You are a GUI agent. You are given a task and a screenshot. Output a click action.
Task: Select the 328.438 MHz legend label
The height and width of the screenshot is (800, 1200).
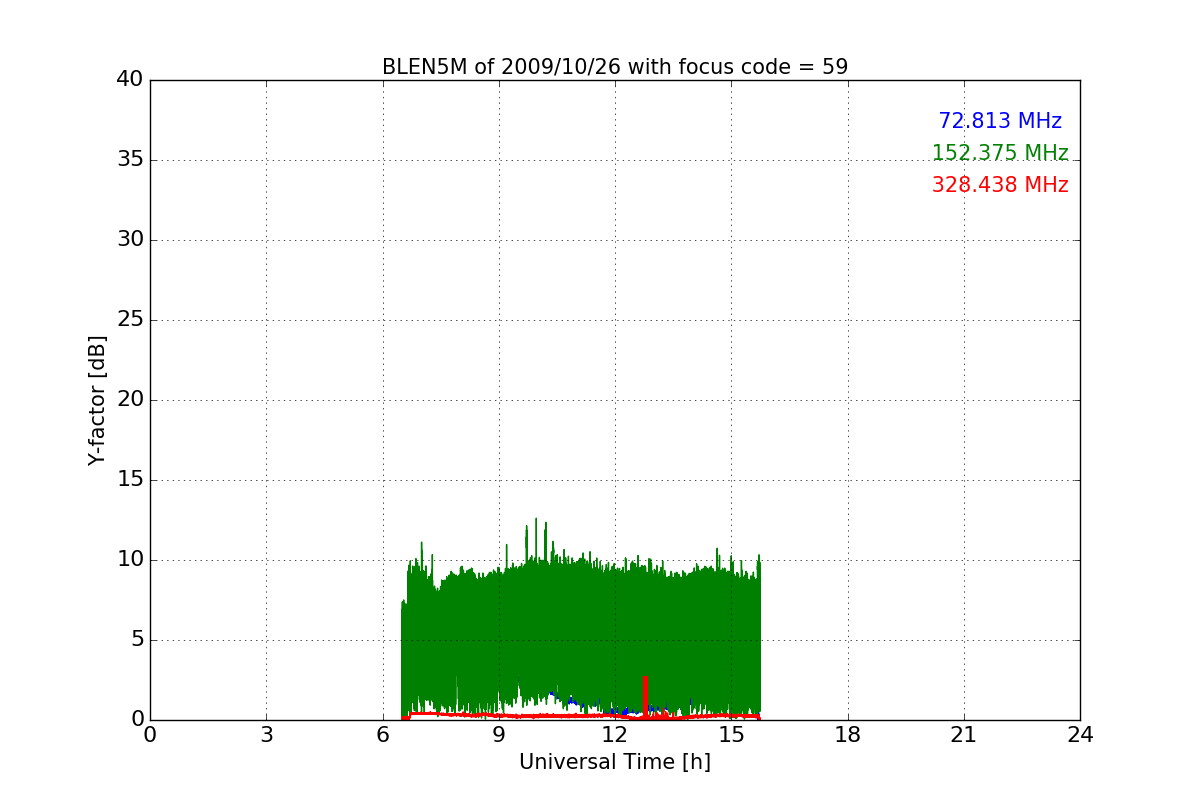(1000, 185)
